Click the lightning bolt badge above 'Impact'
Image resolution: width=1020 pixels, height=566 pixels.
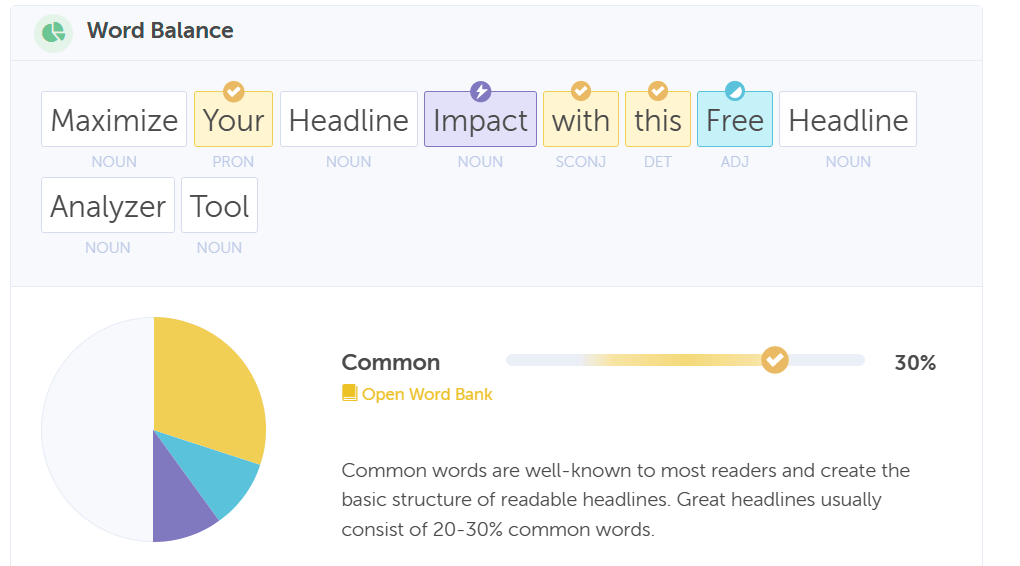481,92
